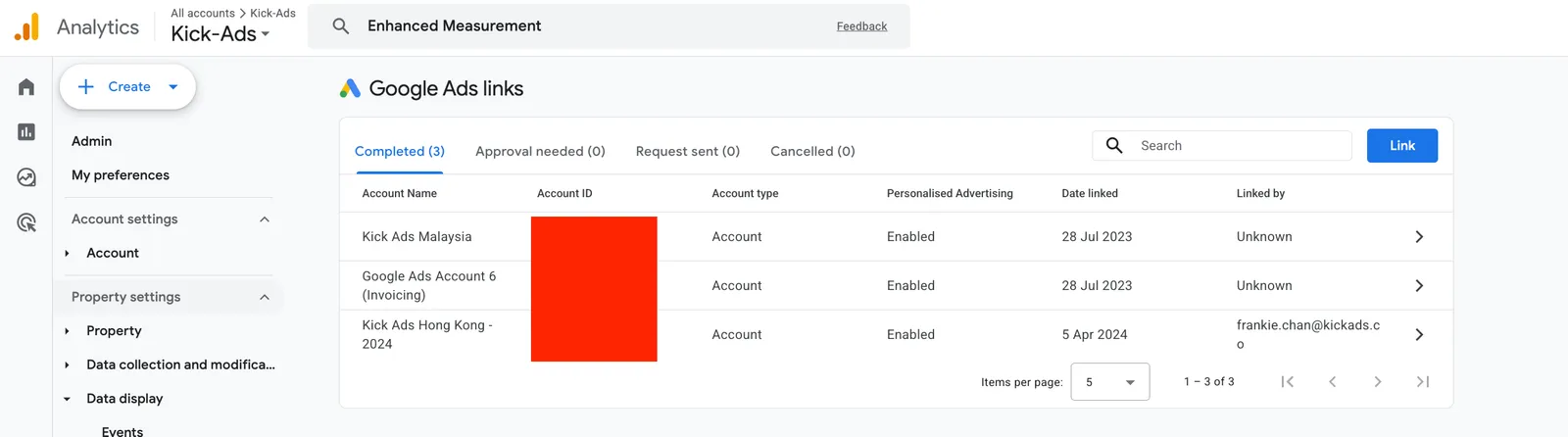This screenshot has height=437, width=1568.
Task: Open the Advertising icon in left rail
Action: point(26,222)
